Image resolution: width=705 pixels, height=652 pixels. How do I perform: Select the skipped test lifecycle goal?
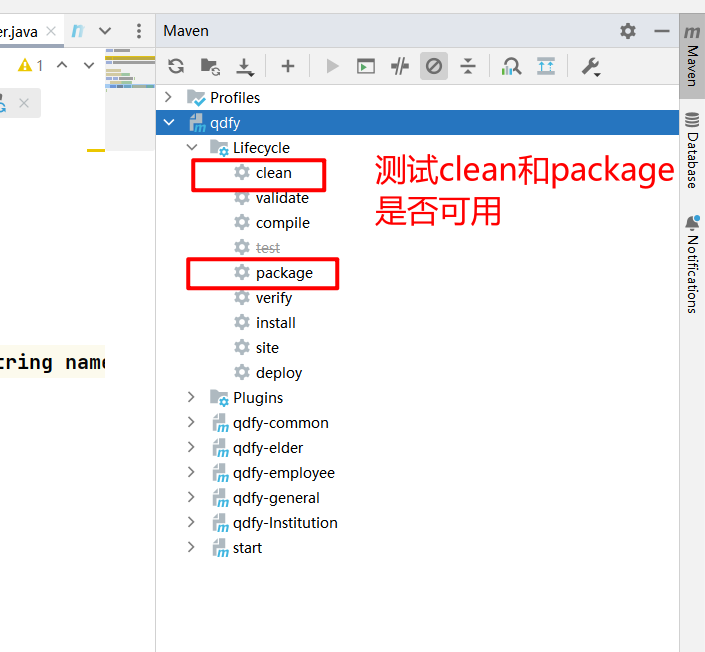(x=268, y=248)
